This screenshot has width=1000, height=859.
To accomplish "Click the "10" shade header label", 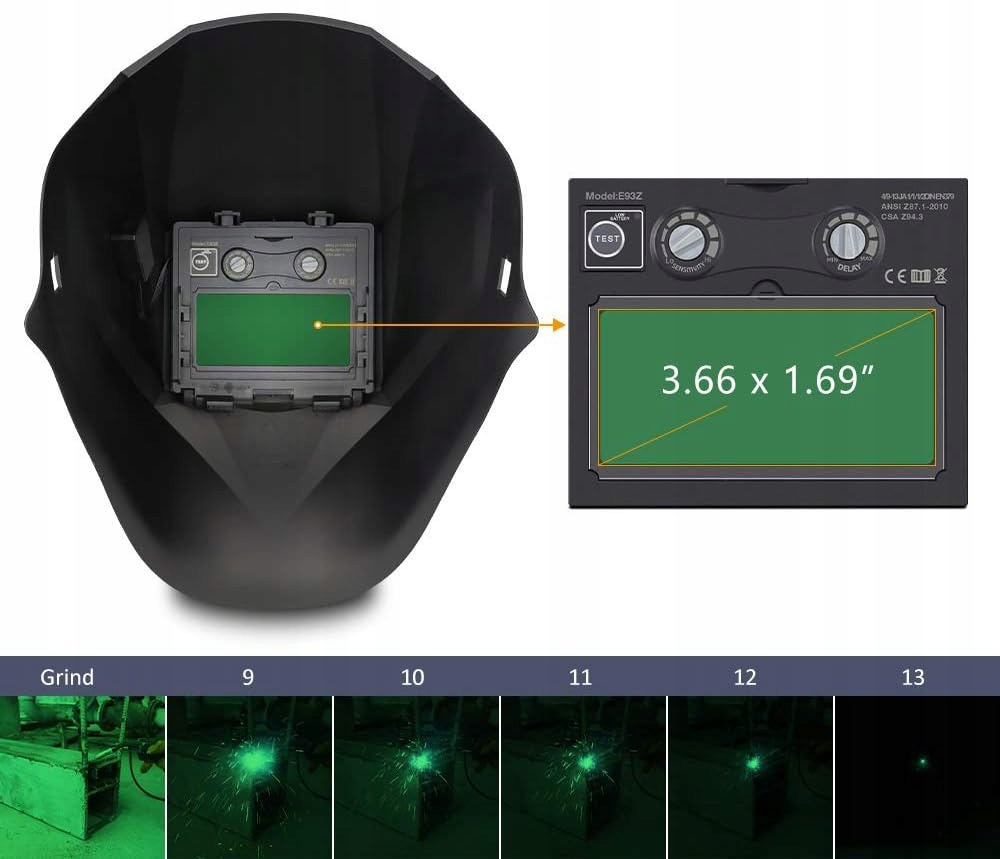I will point(412,677).
